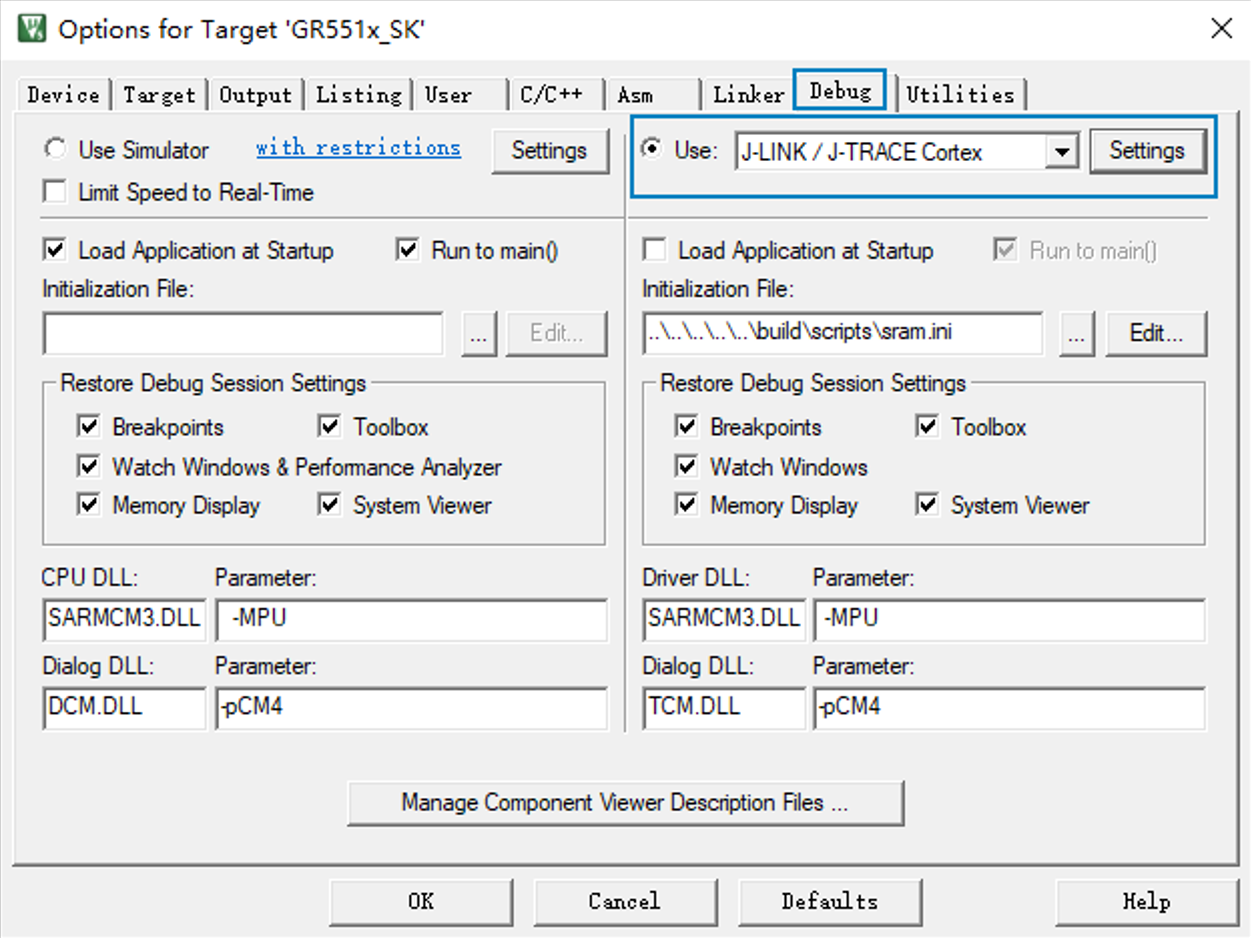The image size is (1251, 938).
Task: Toggle simulator Breakpoints checkbox
Action: click(x=89, y=427)
